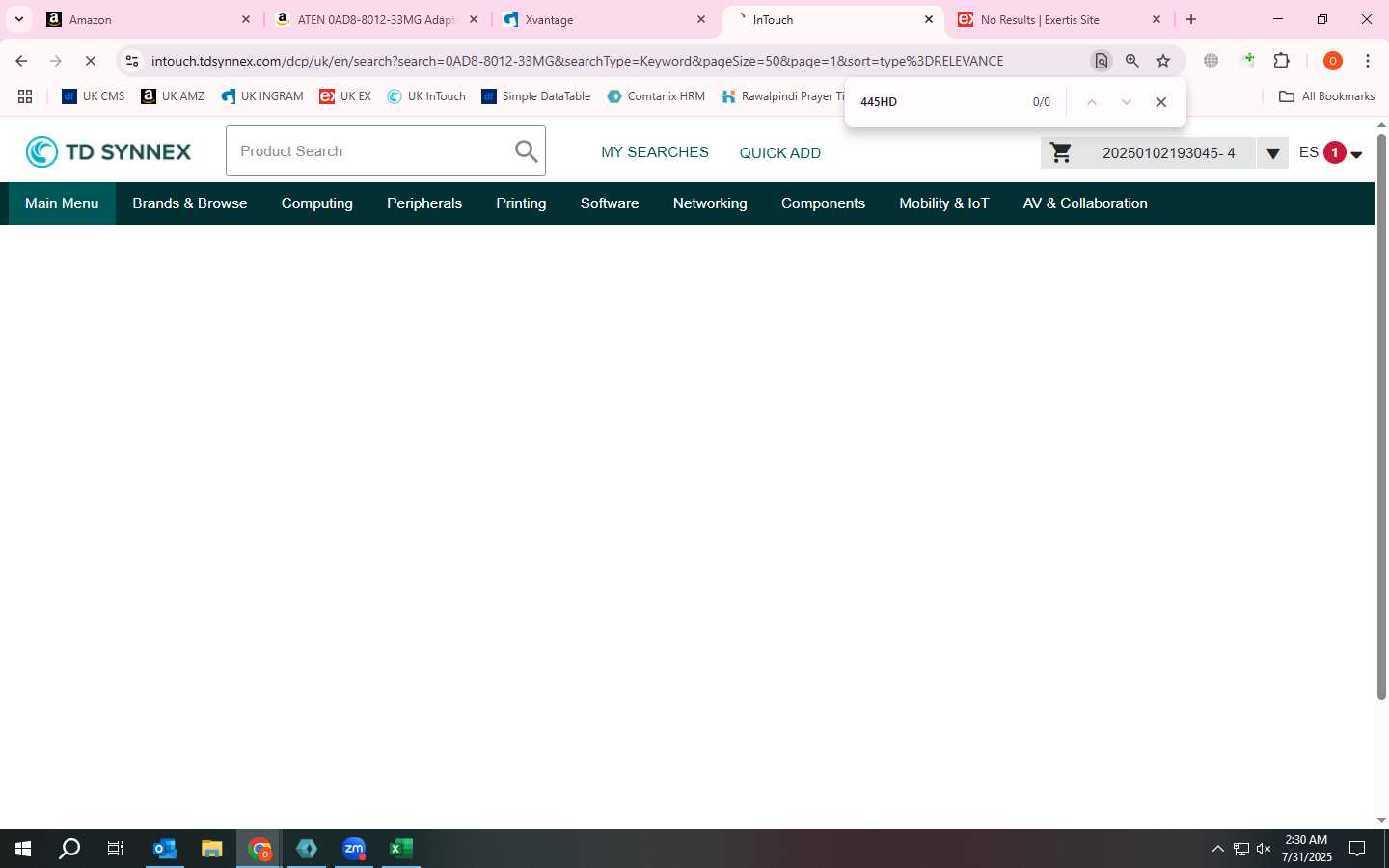Click the product search magnifier icon
The width and height of the screenshot is (1389, 868).
(526, 151)
